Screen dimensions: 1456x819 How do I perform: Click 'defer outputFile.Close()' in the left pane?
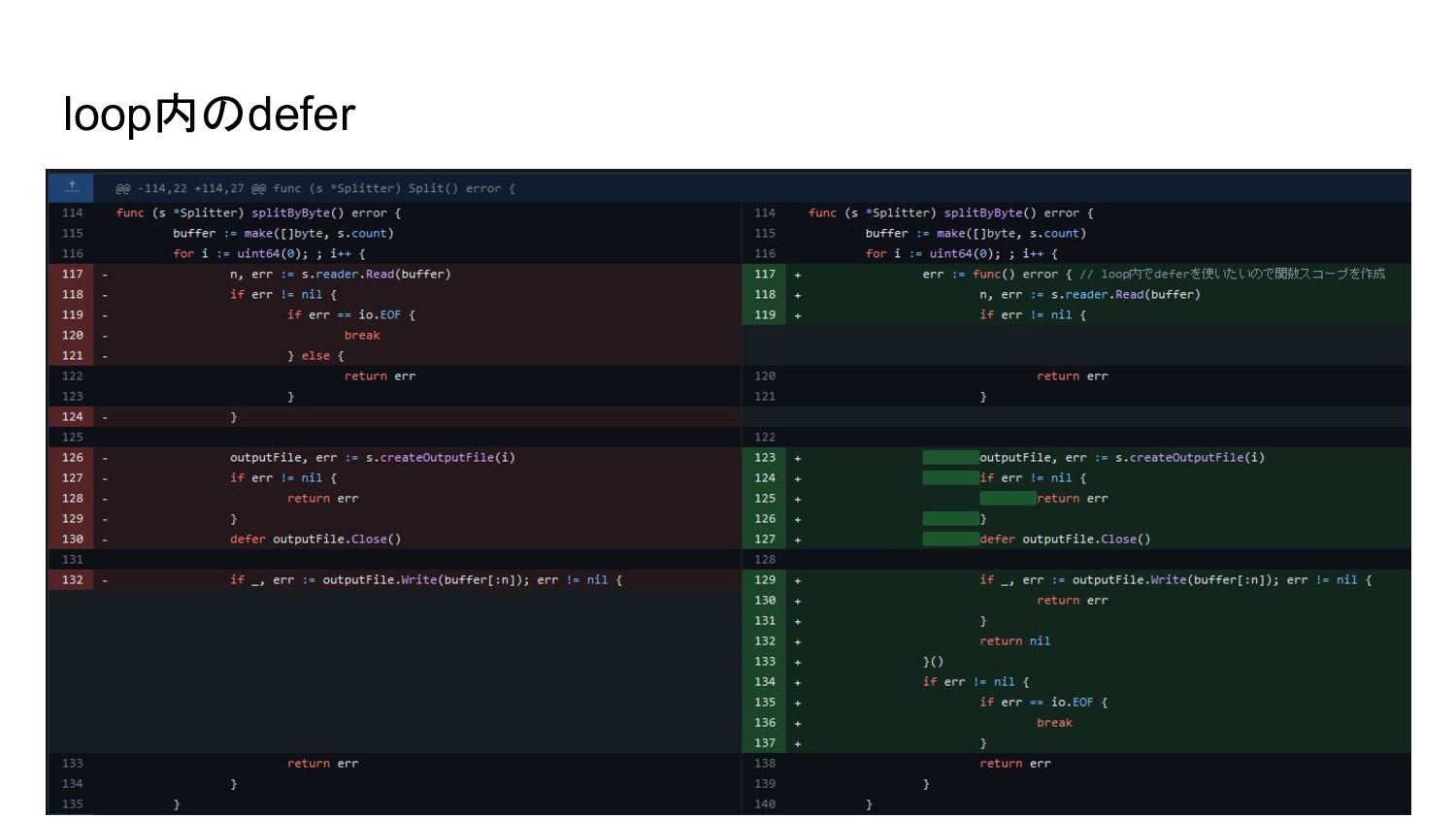[x=314, y=540]
